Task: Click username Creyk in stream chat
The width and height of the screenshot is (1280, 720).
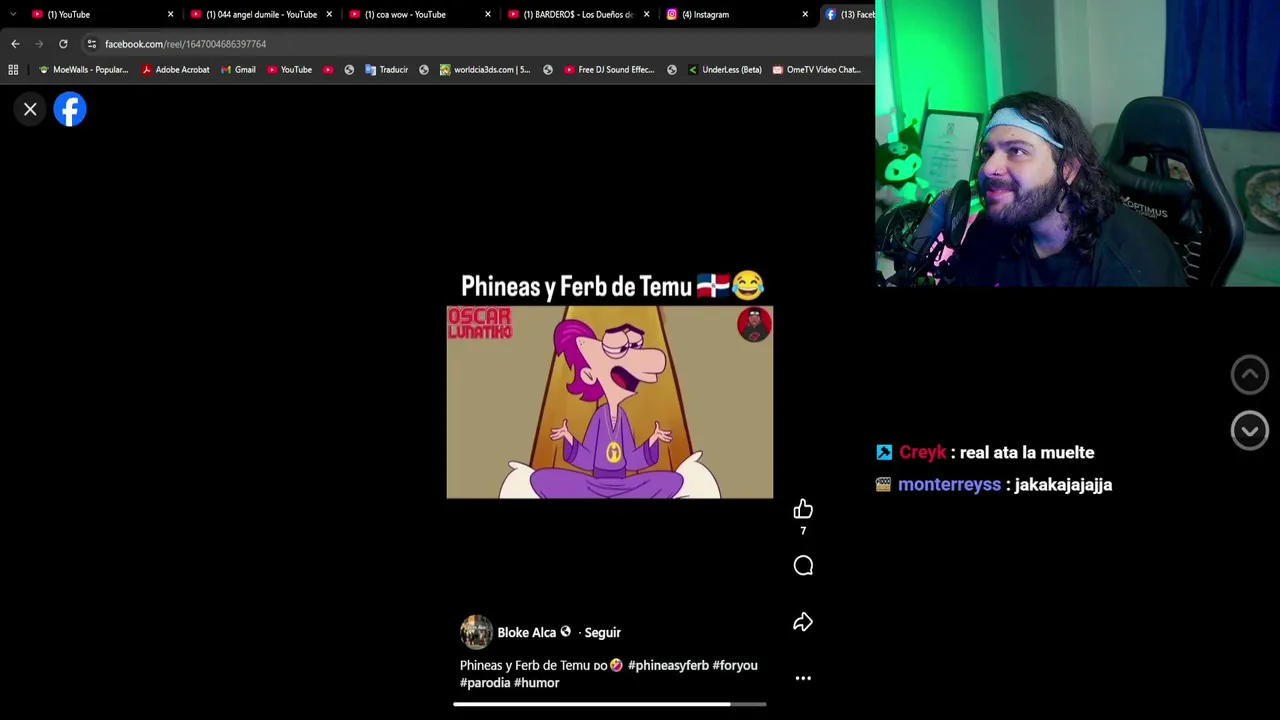Action: pyautogui.click(x=922, y=453)
